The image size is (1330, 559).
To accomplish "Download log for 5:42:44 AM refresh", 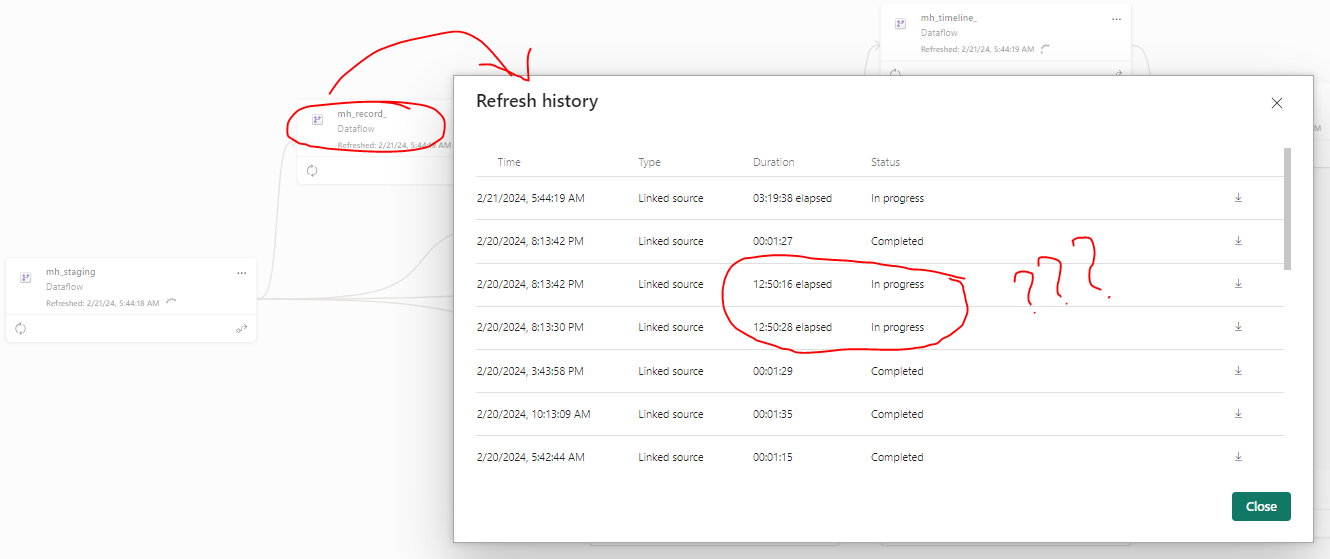I will point(1238,457).
